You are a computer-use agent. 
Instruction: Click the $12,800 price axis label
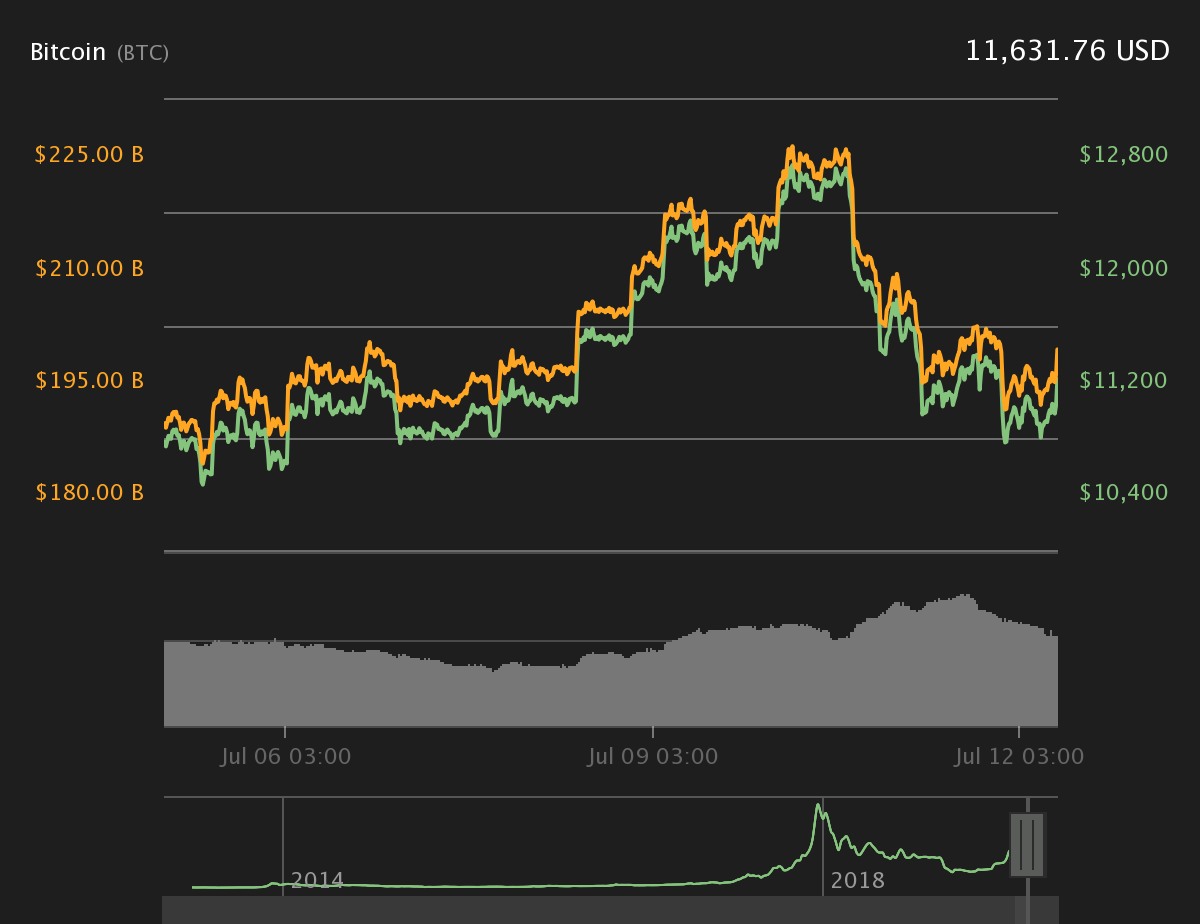pos(1124,155)
